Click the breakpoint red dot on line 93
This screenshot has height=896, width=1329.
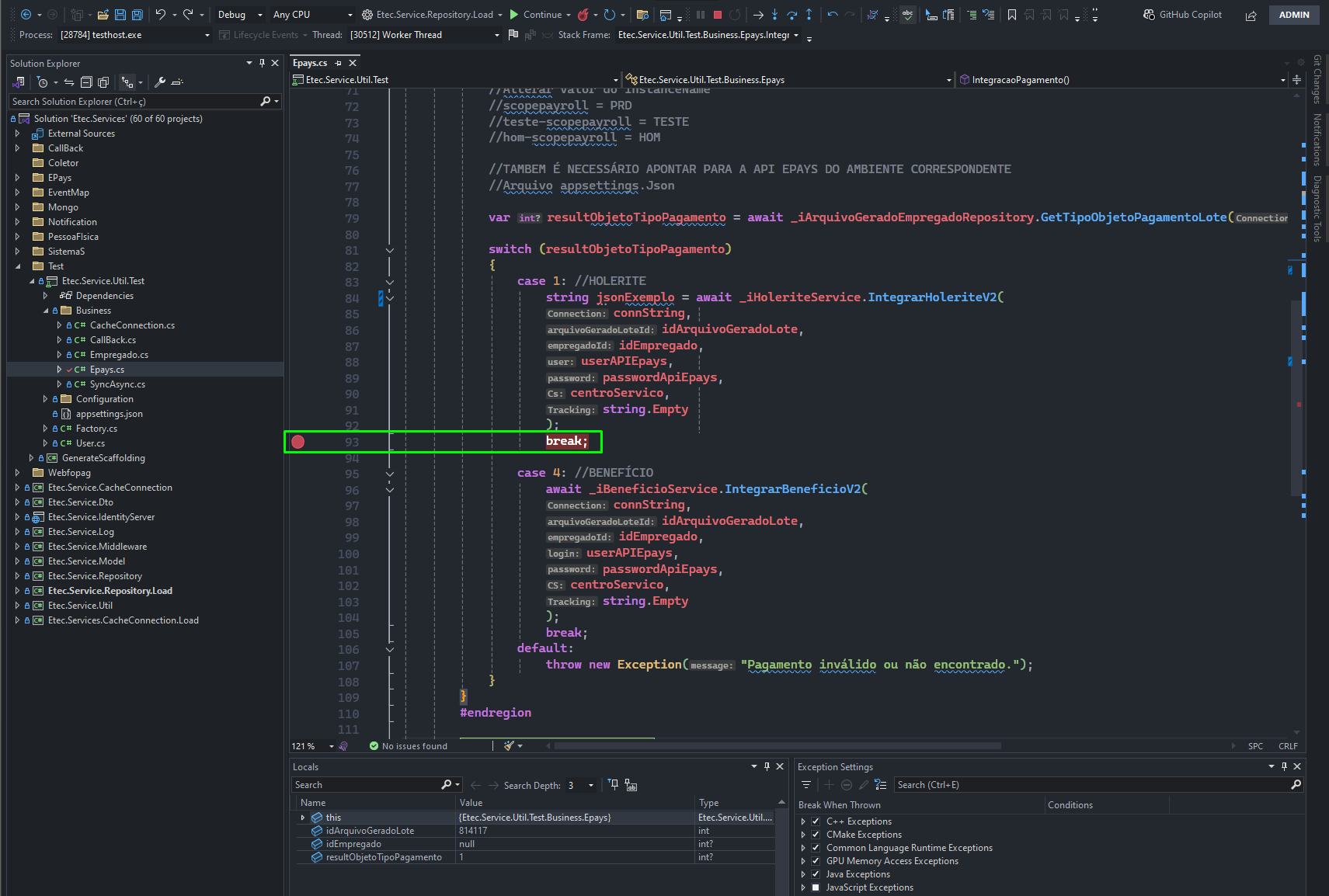tap(297, 442)
